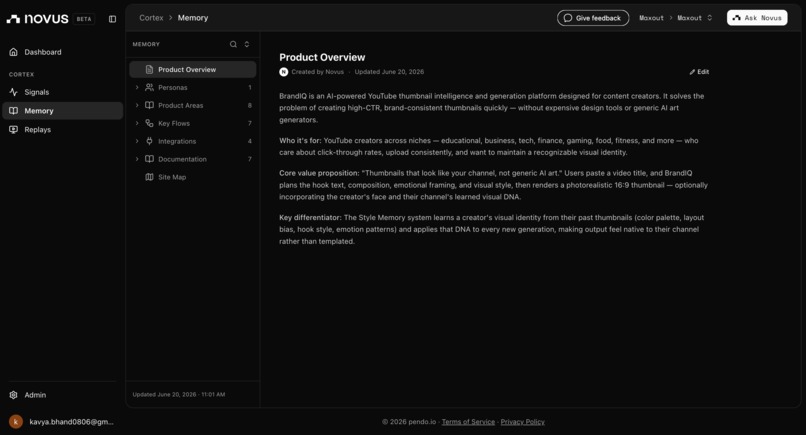Click the 'Updated June 20, 2026 · 11:01 AM' footer
Viewport: 806px width, 435px height.
(x=179, y=394)
